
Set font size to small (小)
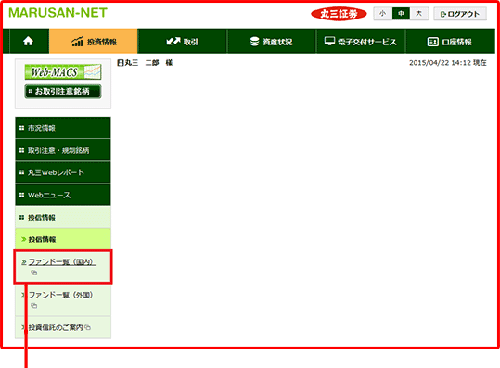383,14
